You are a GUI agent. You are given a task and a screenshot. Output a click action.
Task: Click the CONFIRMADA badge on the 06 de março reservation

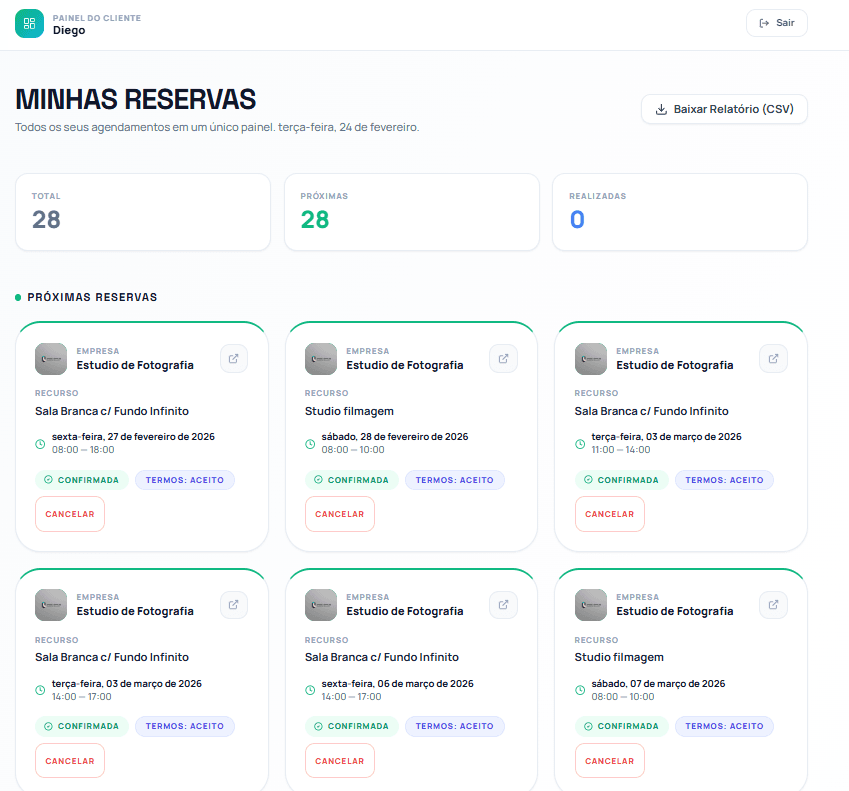coord(351,726)
